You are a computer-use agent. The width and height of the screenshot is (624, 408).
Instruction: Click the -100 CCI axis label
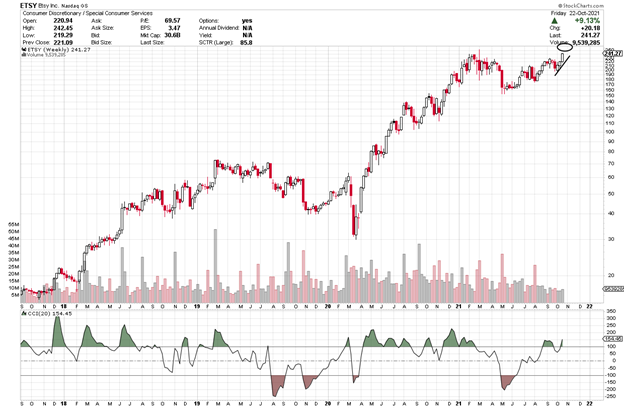pyautogui.click(x=611, y=375)
